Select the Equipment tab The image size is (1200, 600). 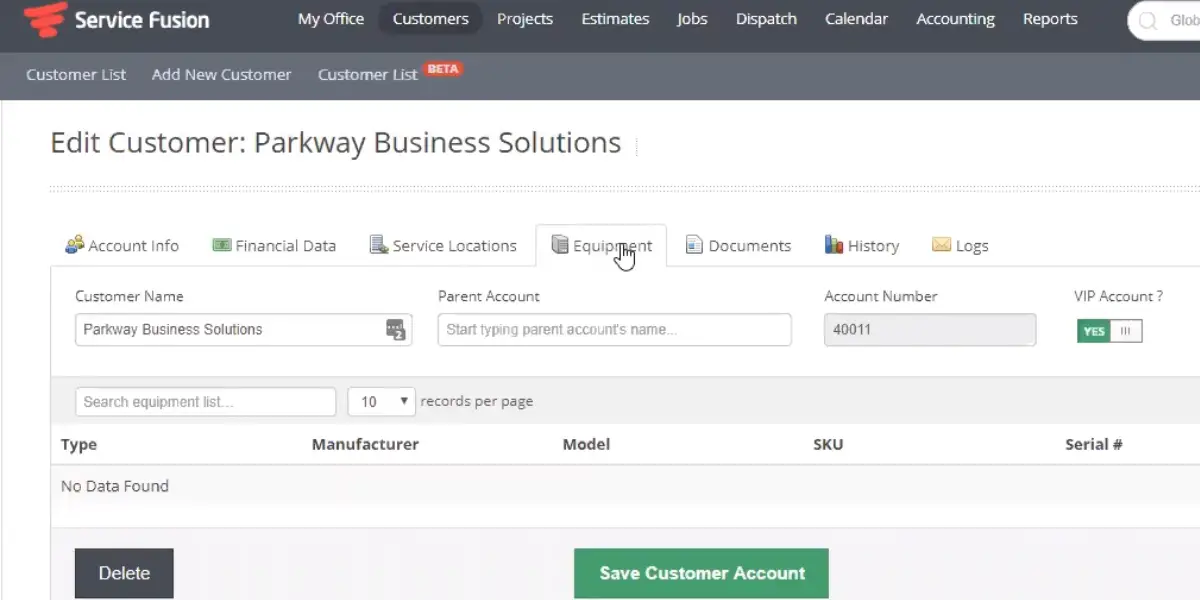click(x=601, y=245)
